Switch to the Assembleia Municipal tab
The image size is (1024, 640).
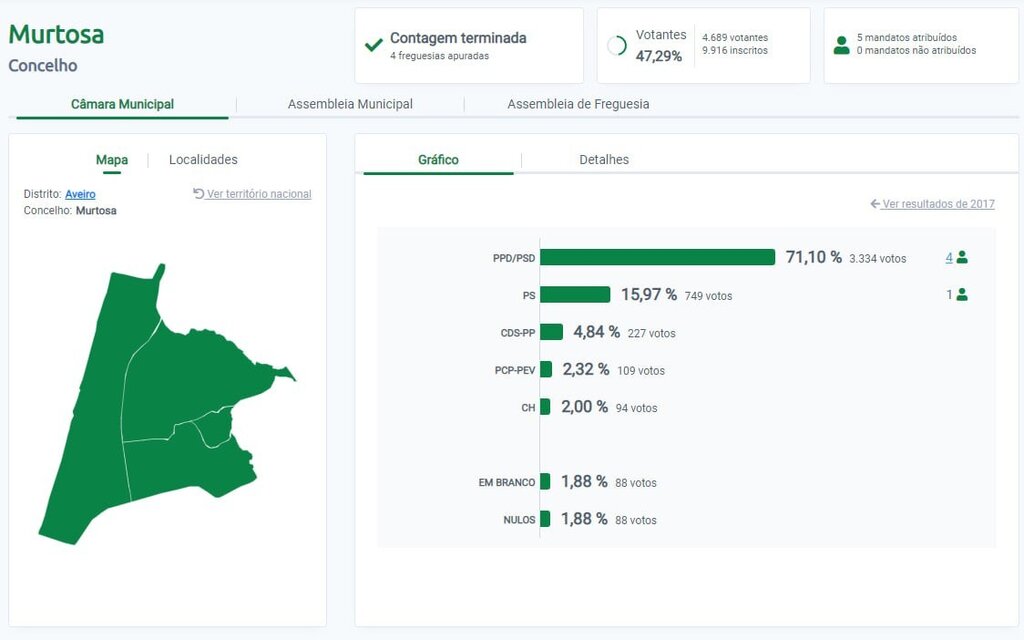350,103
